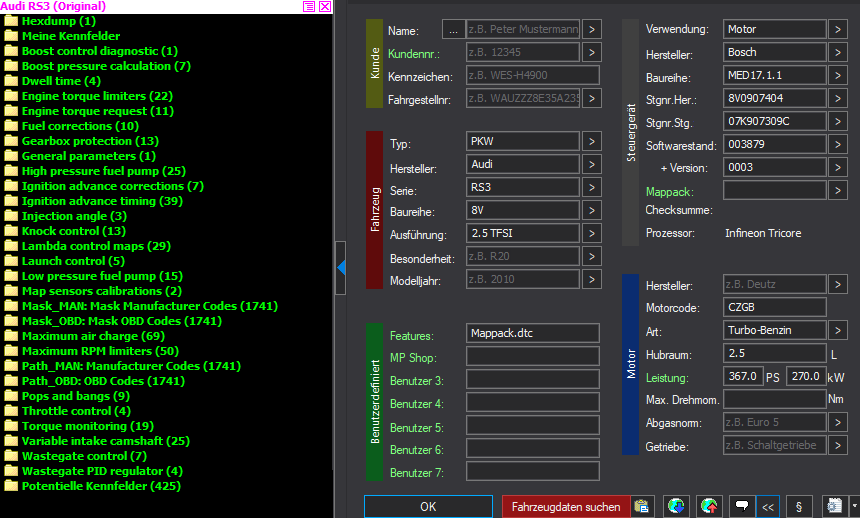
Task: Click the document properties icon at bottom right
Action: [x=833, y=506]
